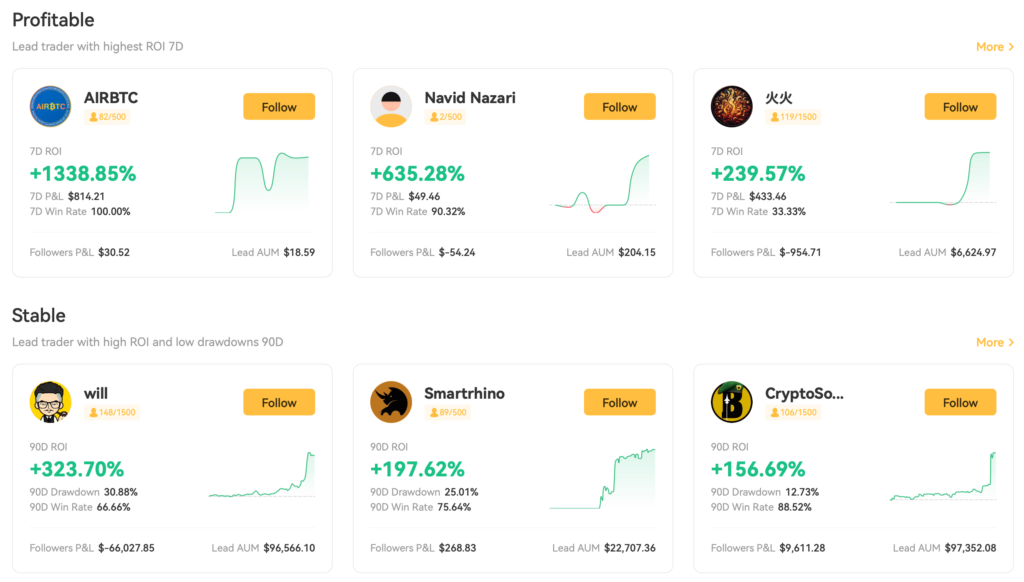Follow the AIRBTC lead trader
This screenshot has width=1024, height=582.
(279, 107)
